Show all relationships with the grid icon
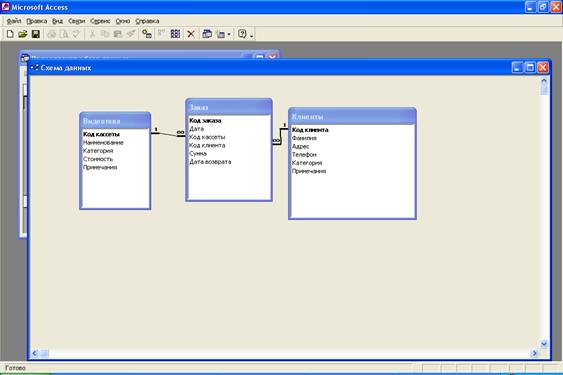Screen dimensions: 563x375 [175, 34]
